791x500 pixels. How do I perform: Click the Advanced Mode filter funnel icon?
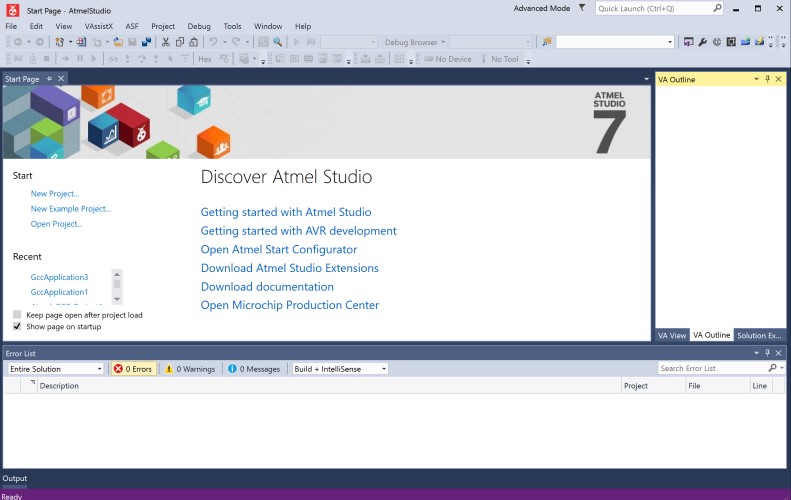(582, 8)
